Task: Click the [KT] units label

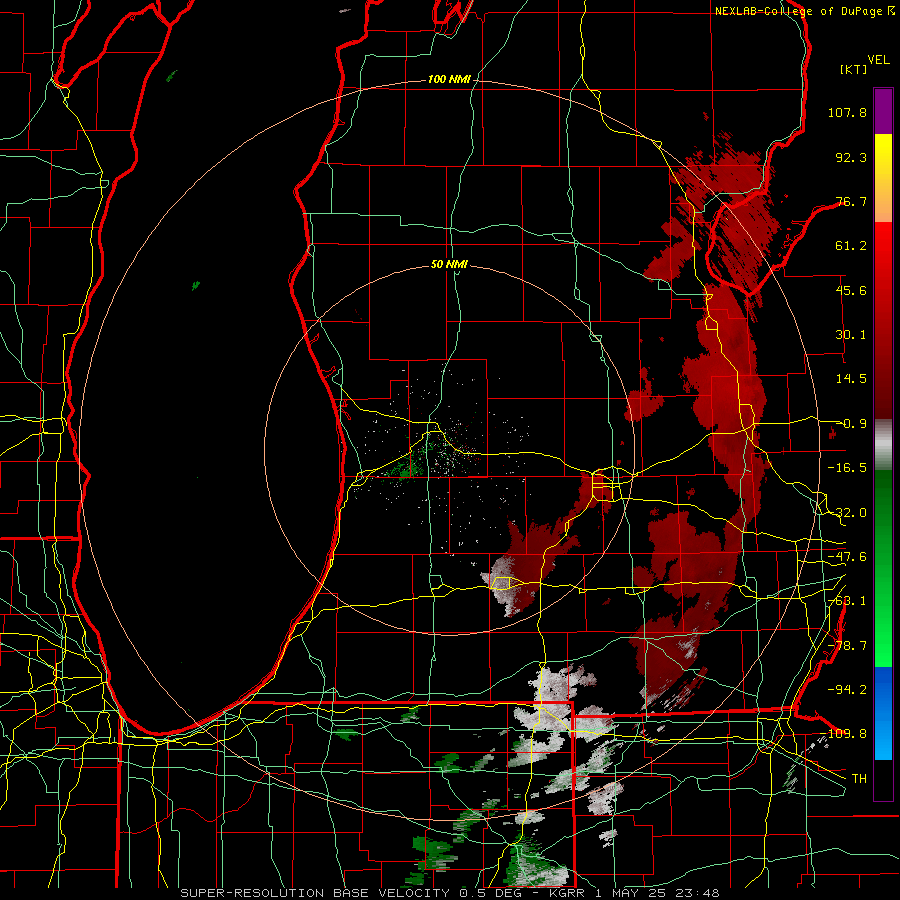Action: (x=854, y=69)
